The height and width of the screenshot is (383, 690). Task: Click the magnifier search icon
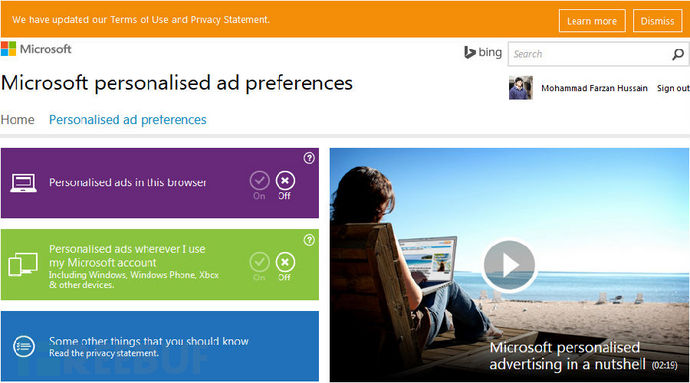(x=678, y=54)
